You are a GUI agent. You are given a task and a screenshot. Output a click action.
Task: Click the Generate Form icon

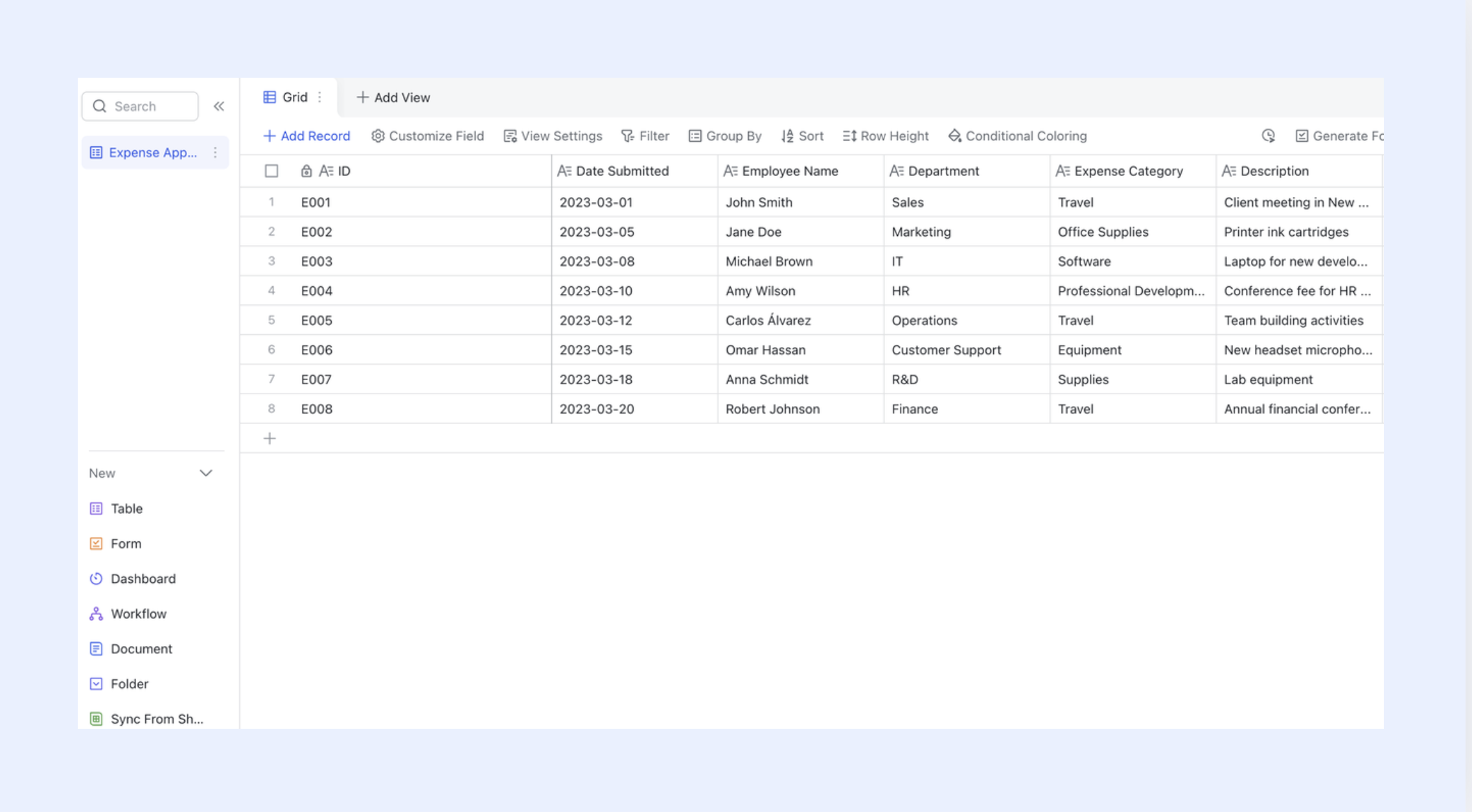point(1302,136)
